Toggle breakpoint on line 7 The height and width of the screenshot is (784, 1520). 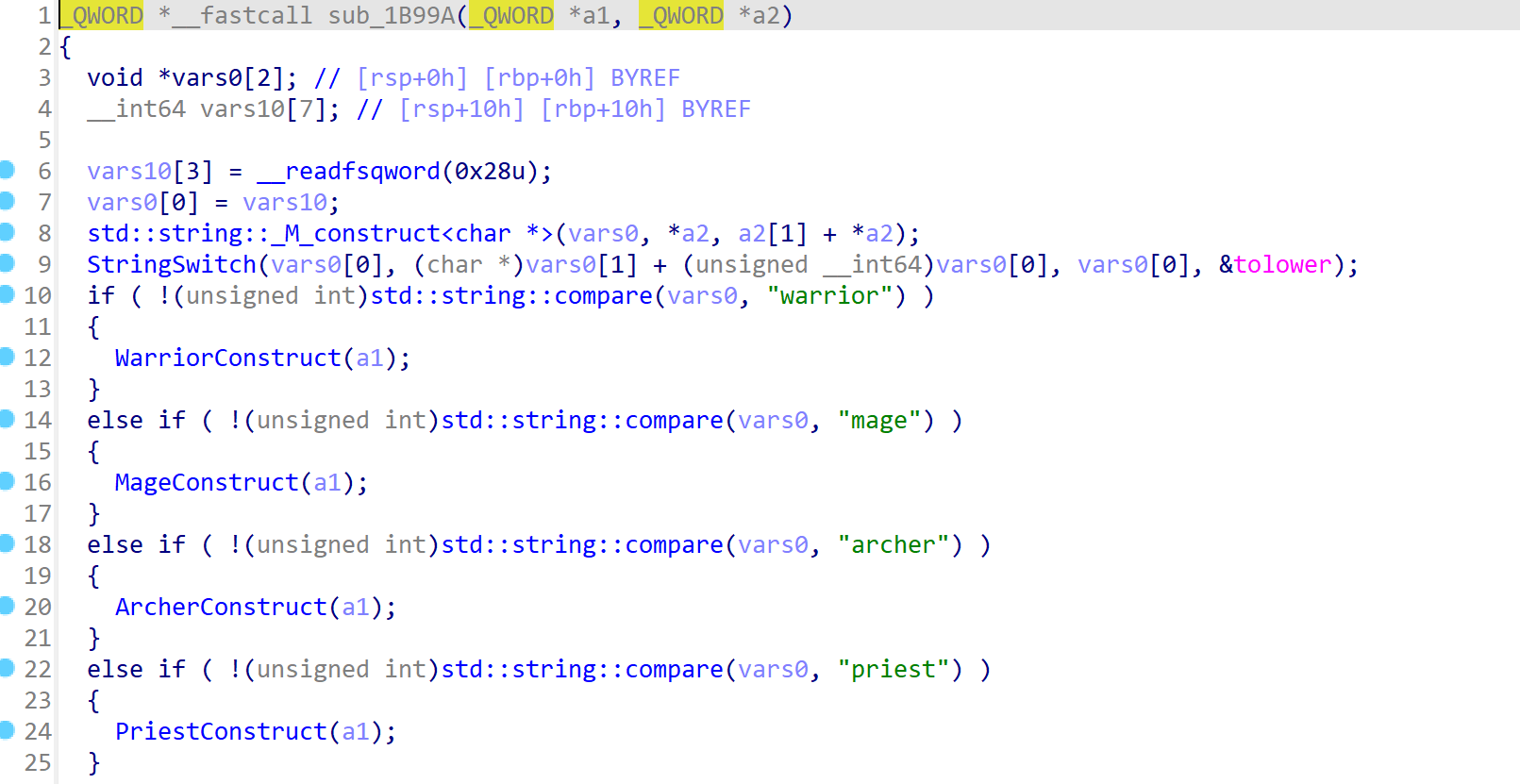click(x=7, y=201)
